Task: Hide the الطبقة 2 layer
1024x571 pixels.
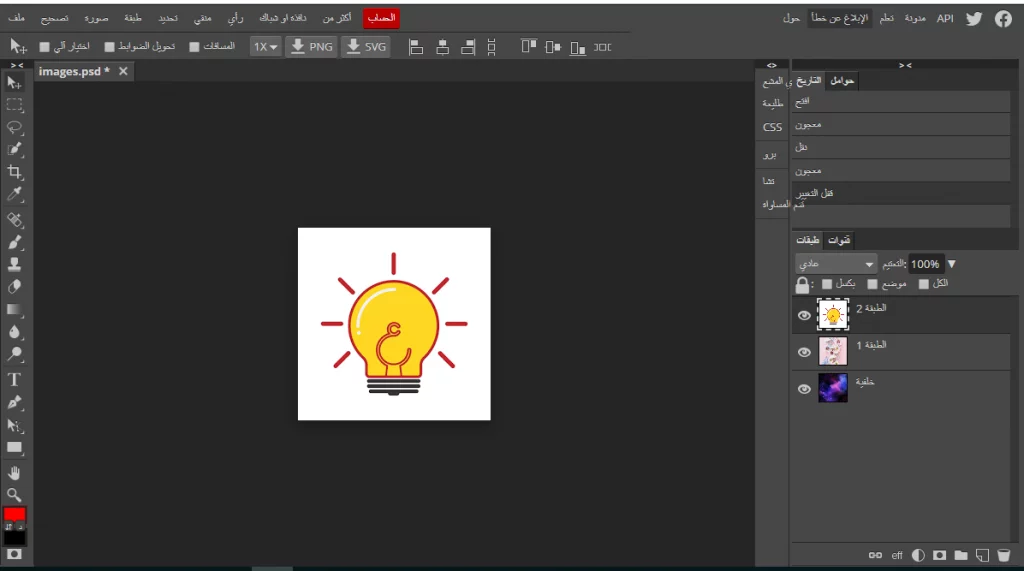Action: click(x=804, y=316)
